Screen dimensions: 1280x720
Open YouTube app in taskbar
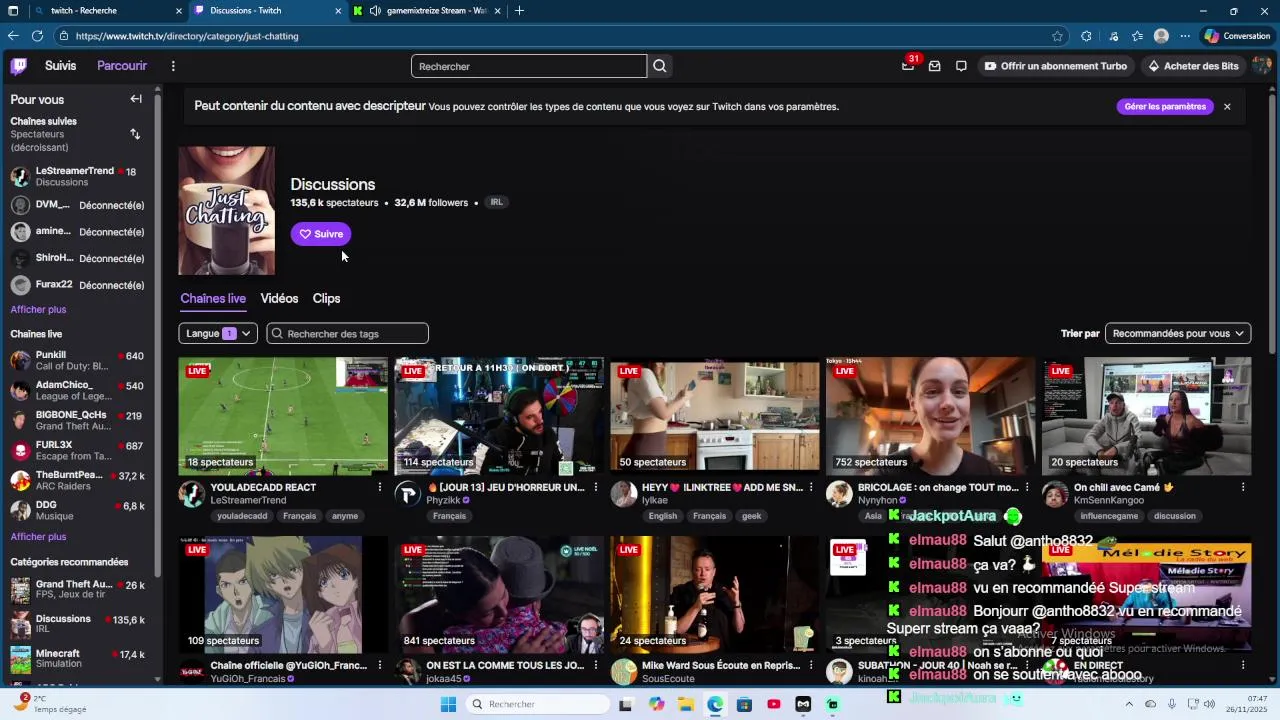click(x=774, y=705)
